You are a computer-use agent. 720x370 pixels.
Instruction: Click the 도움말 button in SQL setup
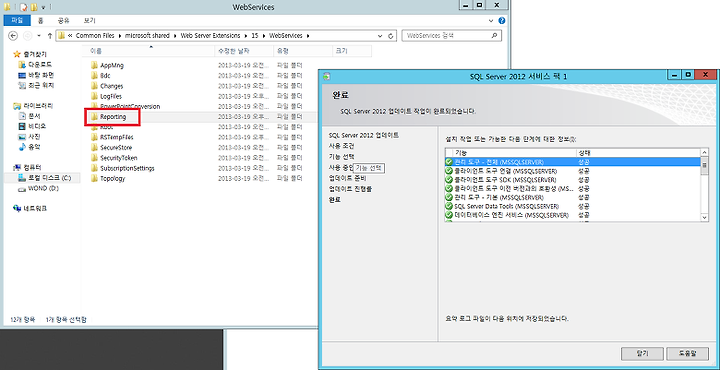click(687, 353)
